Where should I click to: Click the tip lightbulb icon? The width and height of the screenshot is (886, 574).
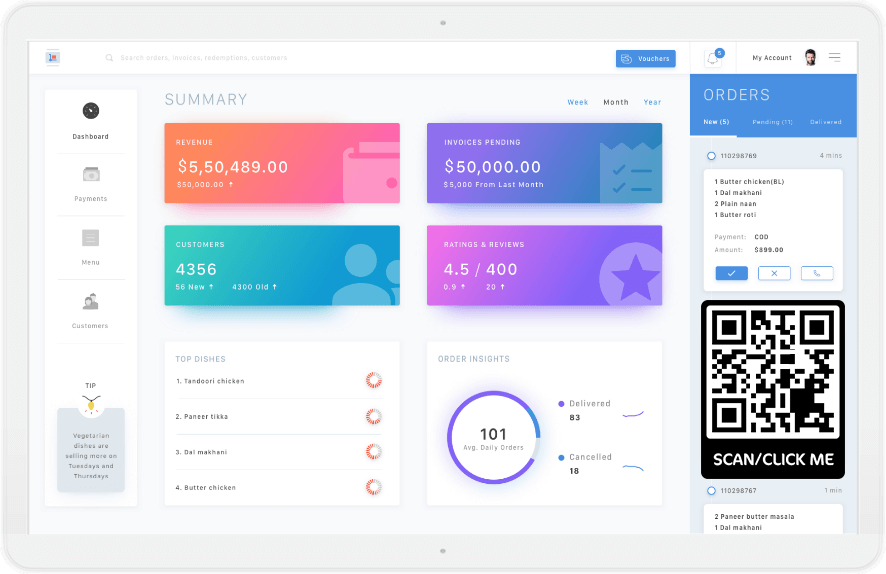coord(91,405)
